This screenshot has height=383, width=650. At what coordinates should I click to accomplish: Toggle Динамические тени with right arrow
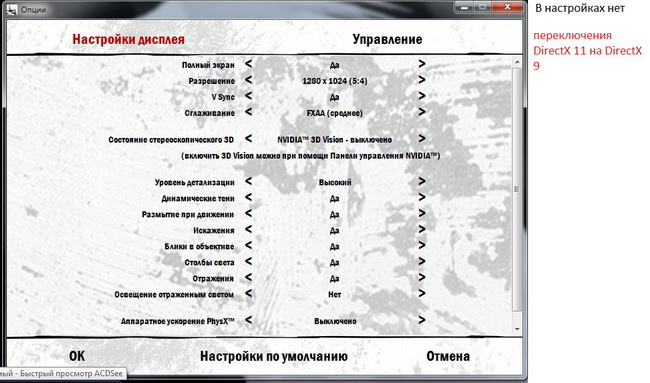422,197
